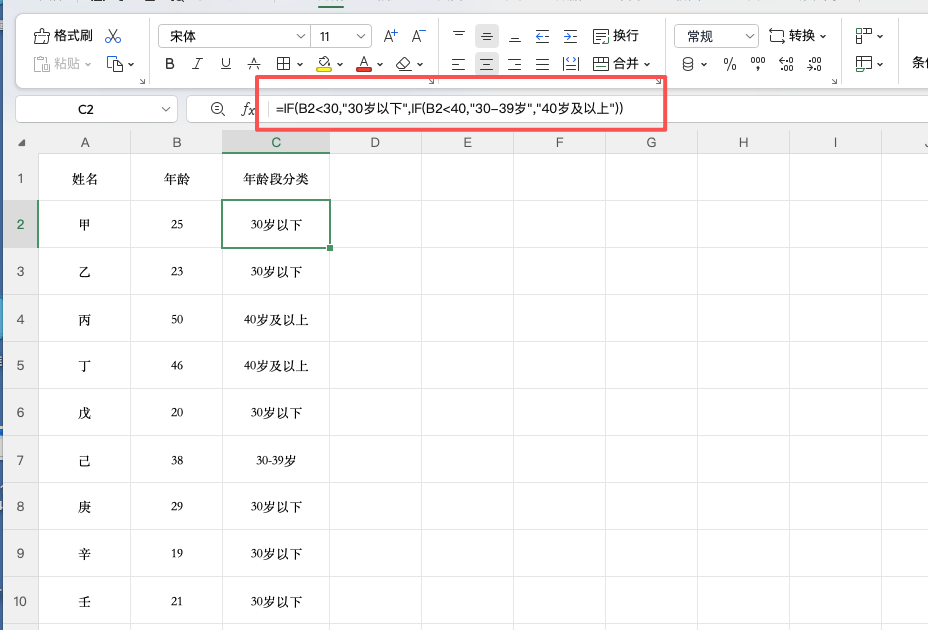Decrease font size with A- icon
Viewport: 928px width, 630px height.
click(418, 36)
